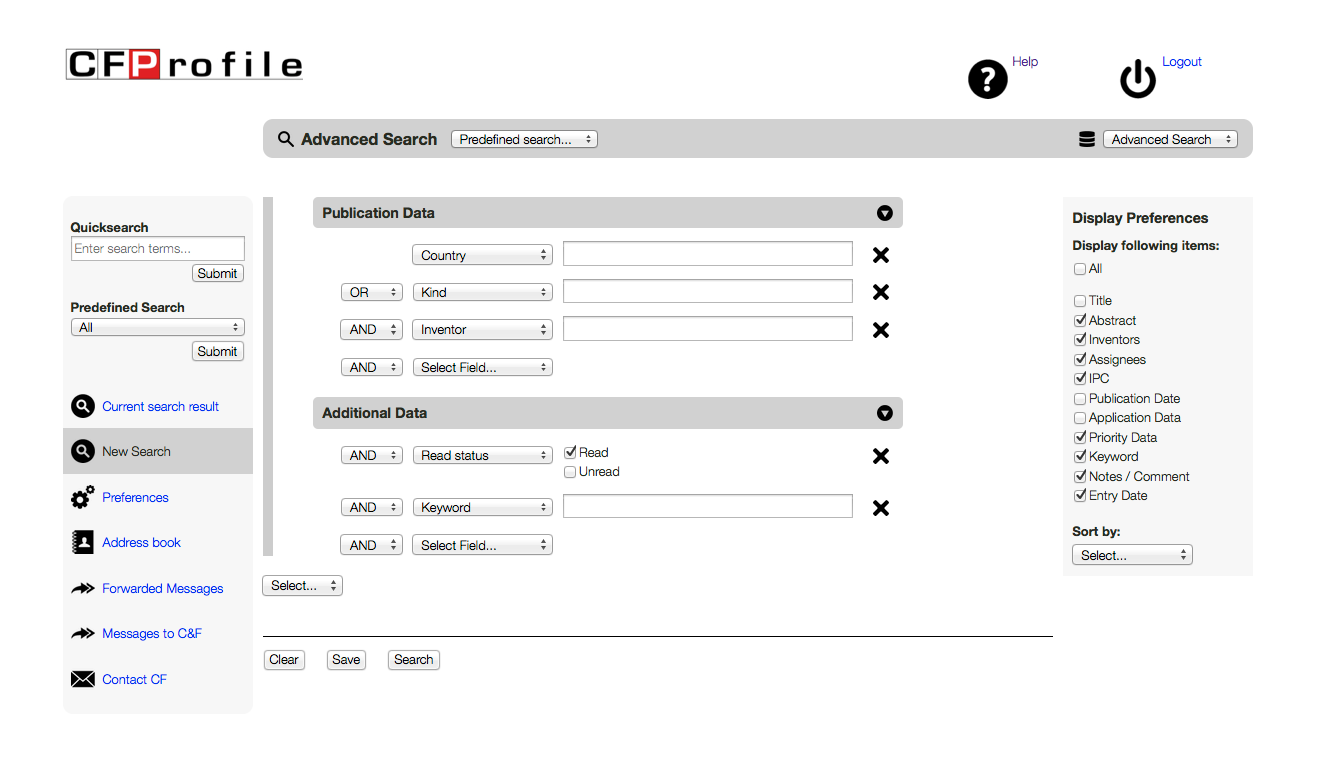Uncheck the Assignees display checkbox
The image size is (1319, 768).
[1080, 359]
